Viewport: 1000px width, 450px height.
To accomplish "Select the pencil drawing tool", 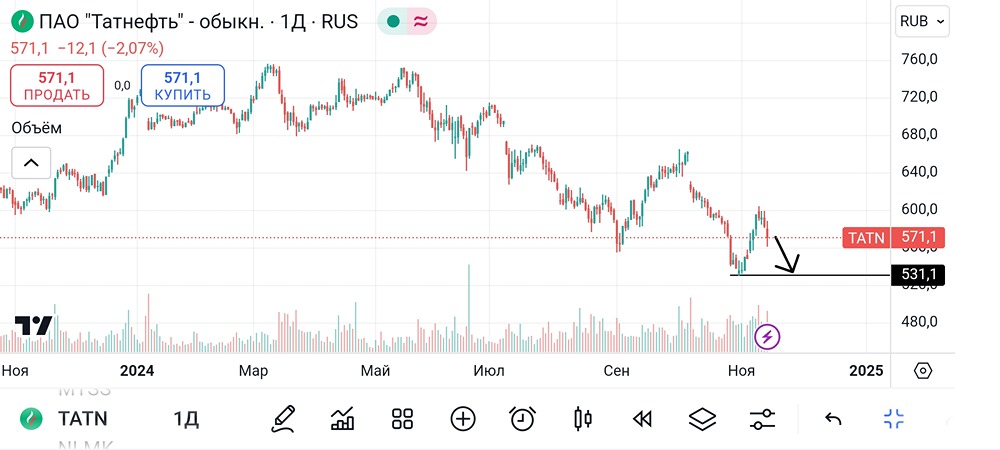I will [x=283, y=419].
